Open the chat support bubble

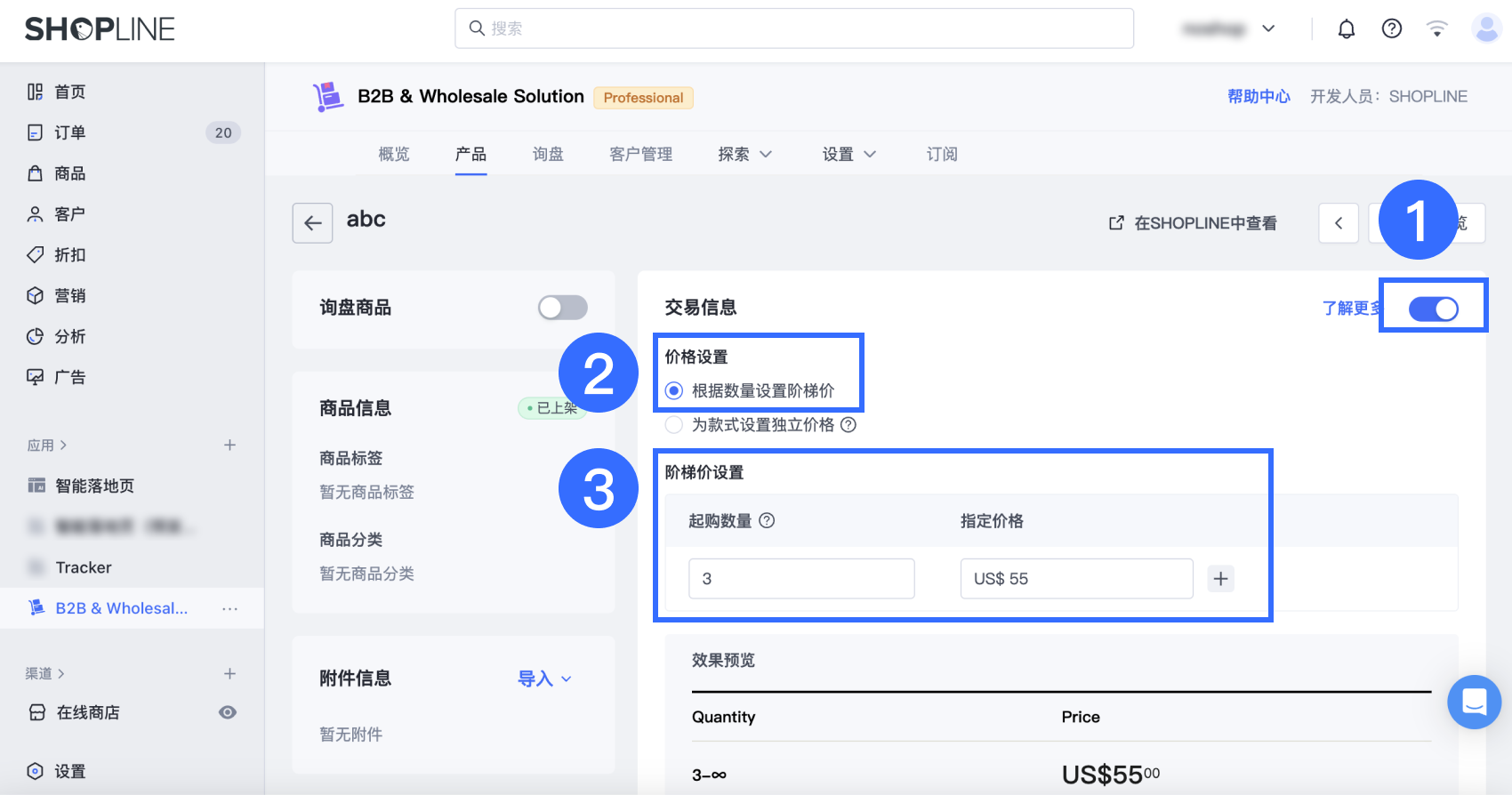click(x=1474, y=702)
